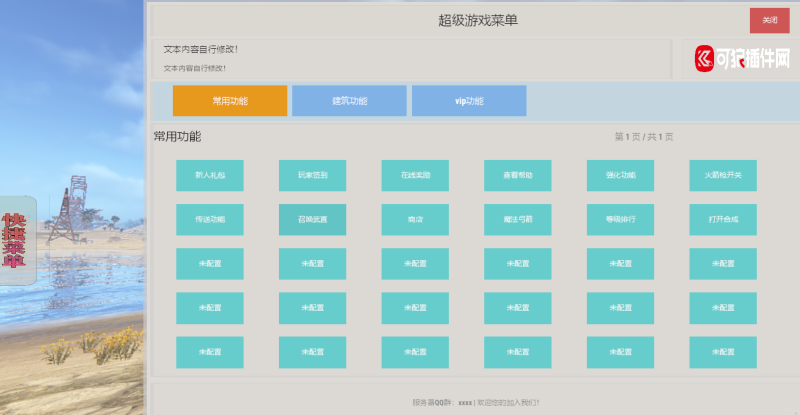The image size is (800, 415).
Task: Select the 魔法弓箭 button
Action: pos(518,219)
